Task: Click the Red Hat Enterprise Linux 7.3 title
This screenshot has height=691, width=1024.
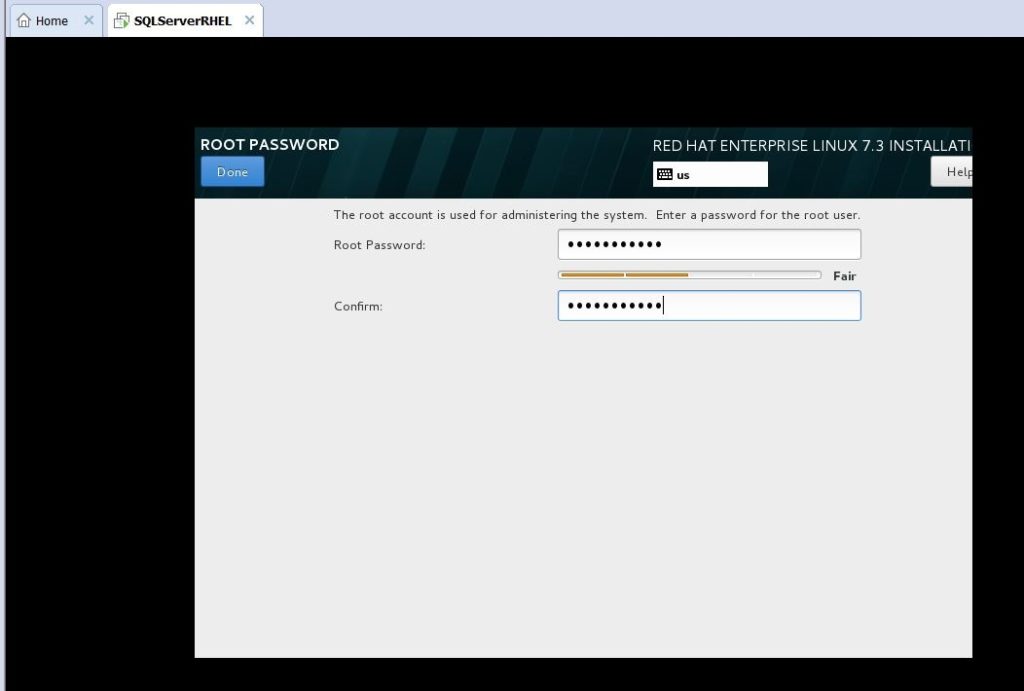Action: point(810,146)
